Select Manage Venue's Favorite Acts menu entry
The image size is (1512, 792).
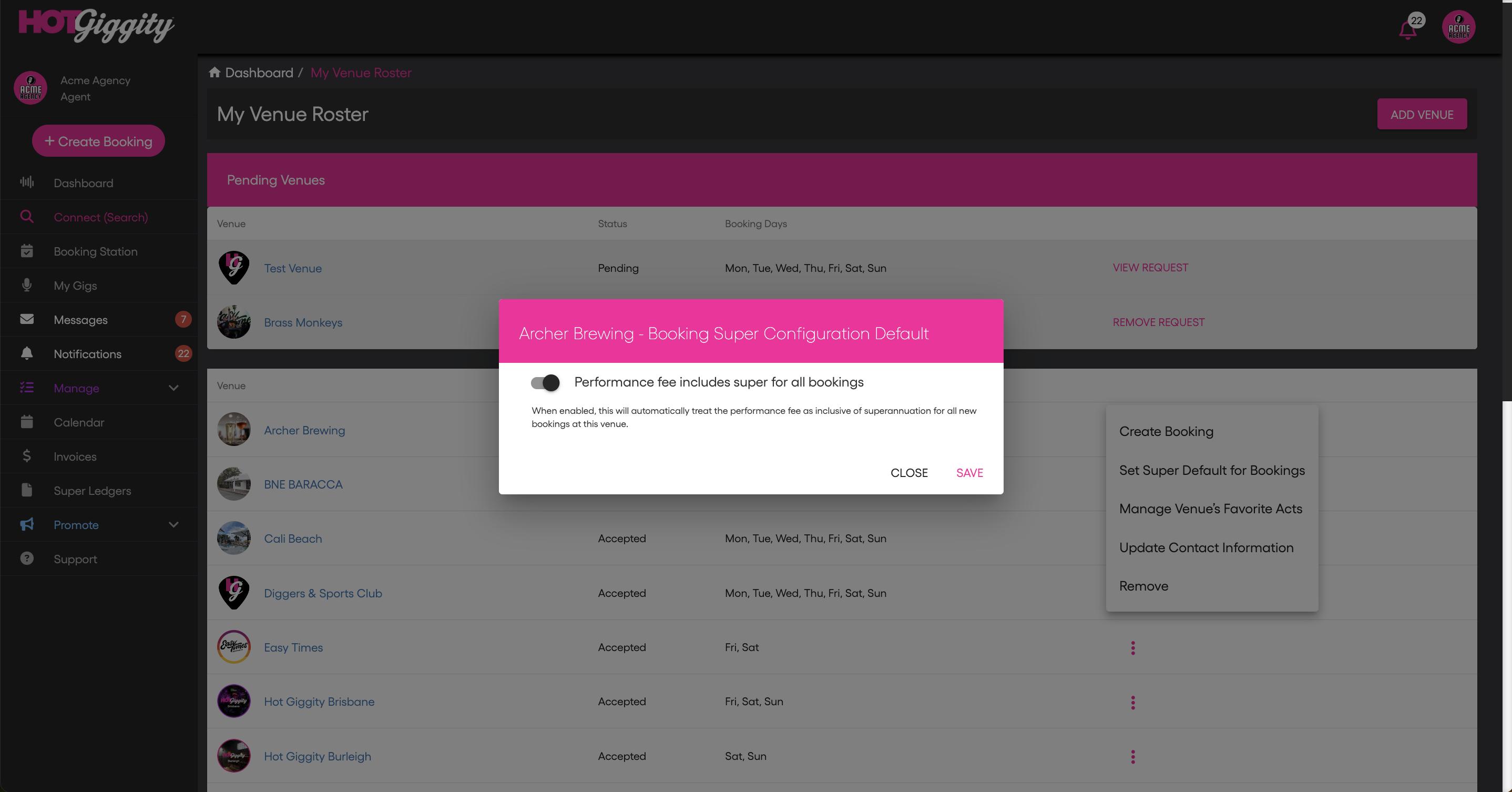1210,509
